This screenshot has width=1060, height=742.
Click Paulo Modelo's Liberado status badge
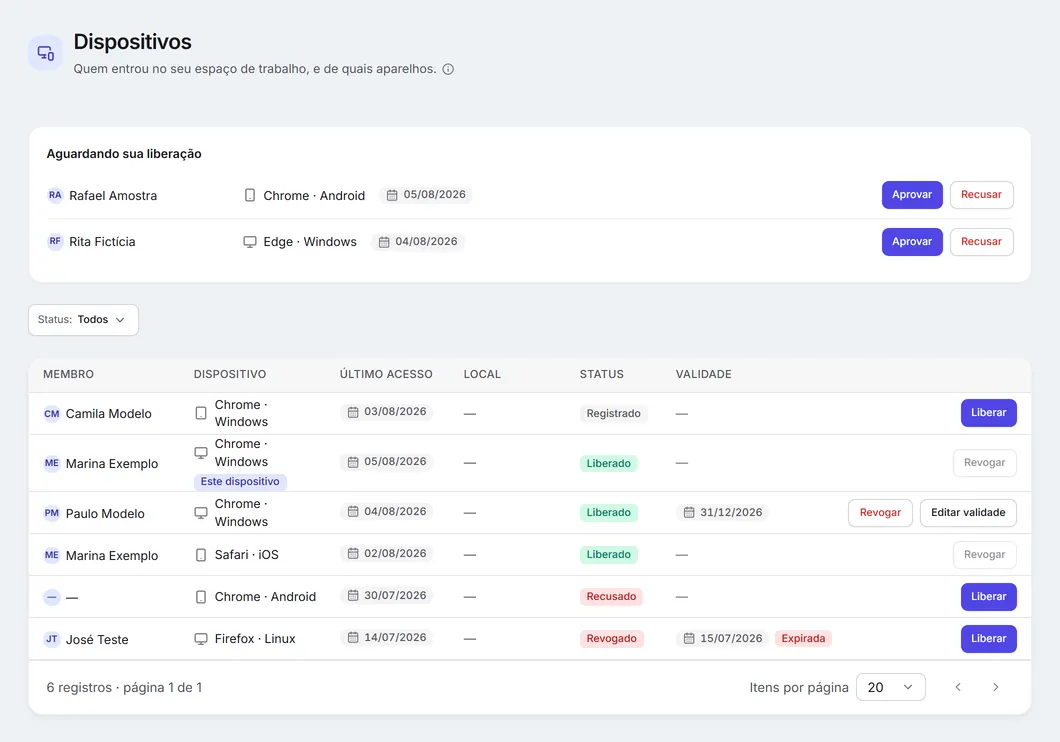point(608,513)
